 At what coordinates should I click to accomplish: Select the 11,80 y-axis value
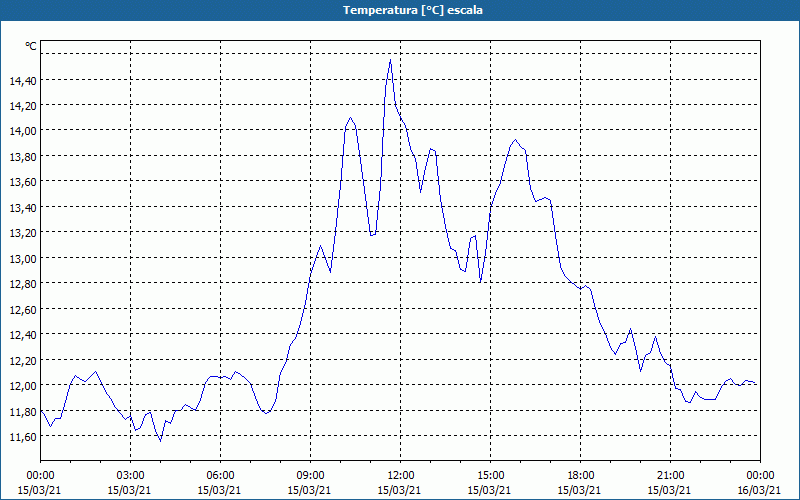23,412
